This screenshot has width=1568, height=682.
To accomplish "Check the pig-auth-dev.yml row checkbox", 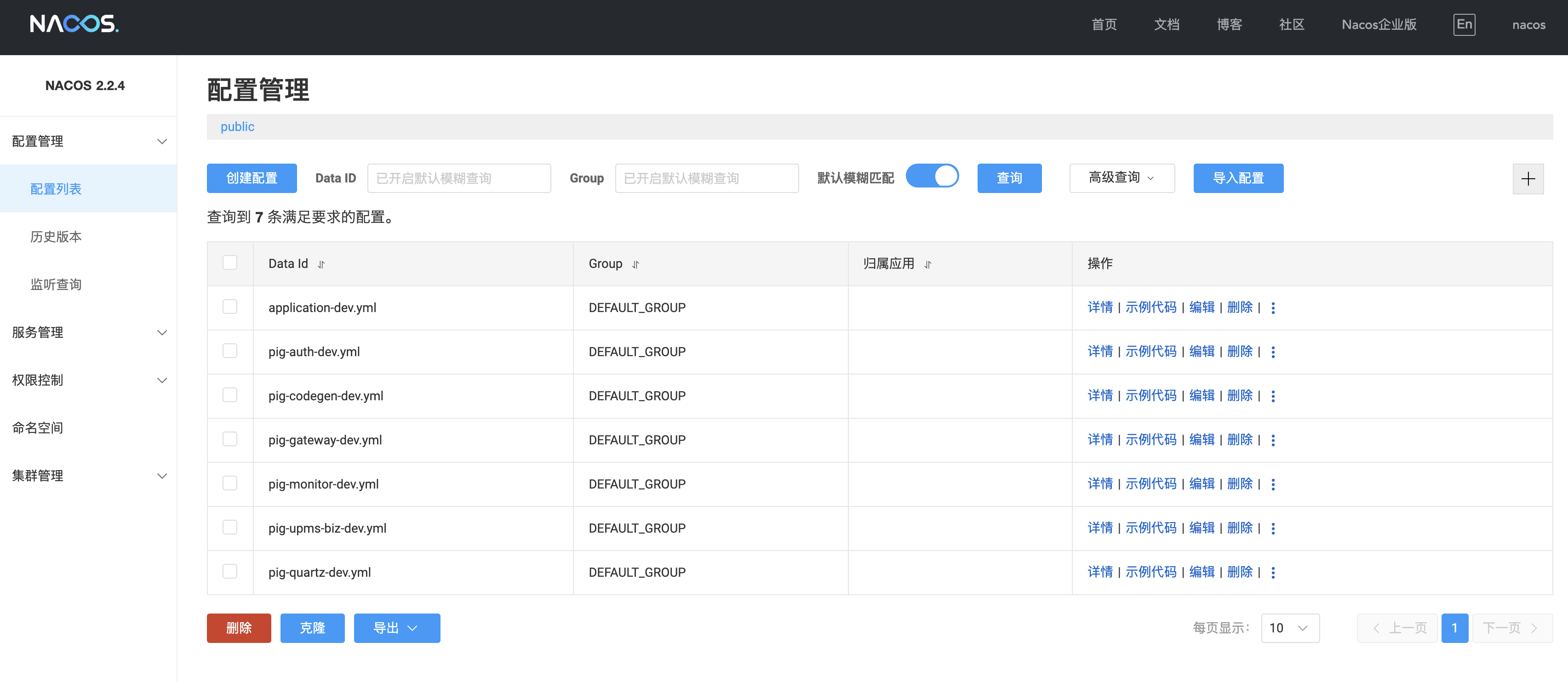I will 229,351.
